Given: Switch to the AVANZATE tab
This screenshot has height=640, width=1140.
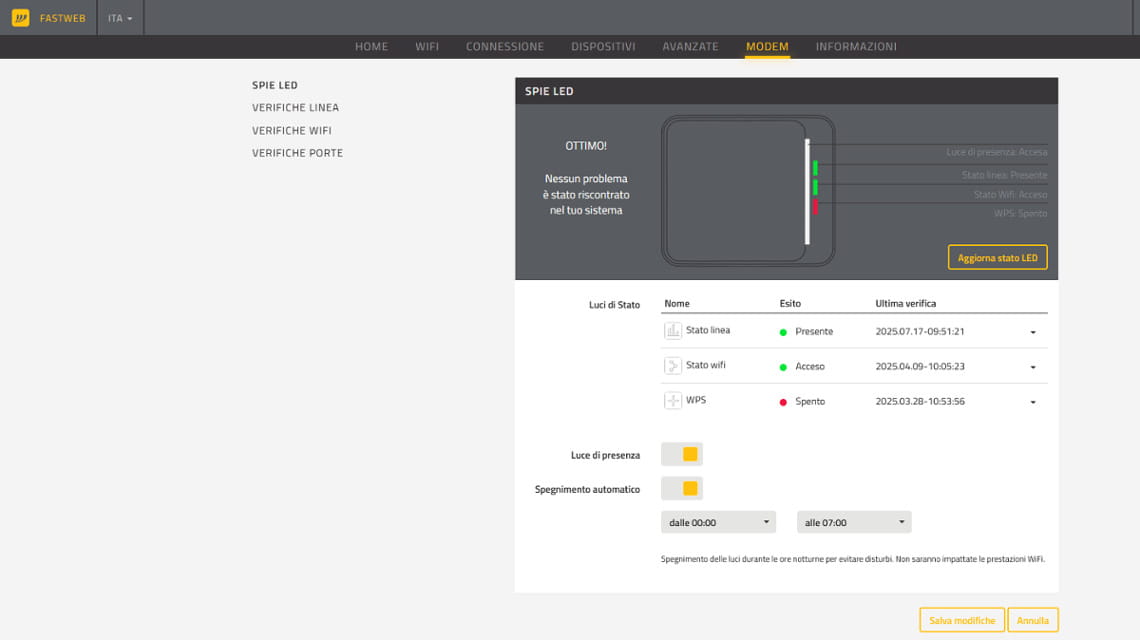Looking at the screenshot, I should click(690, 47).
